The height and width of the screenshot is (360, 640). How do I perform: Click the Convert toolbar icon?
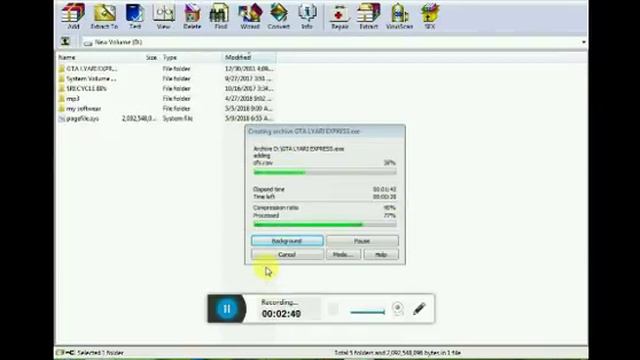pos(279,16)
